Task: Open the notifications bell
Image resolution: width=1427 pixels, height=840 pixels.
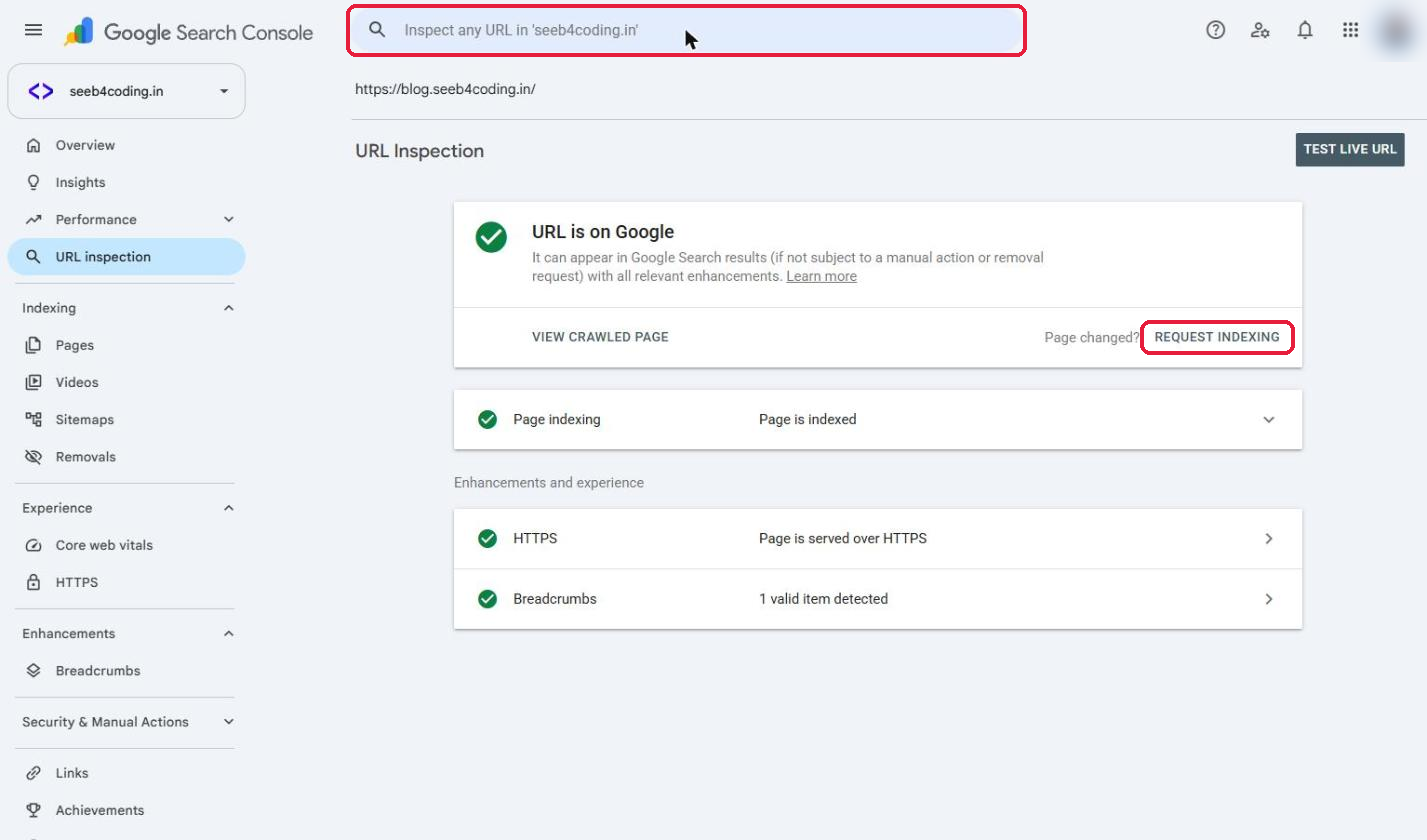Action: [1305, 30]
